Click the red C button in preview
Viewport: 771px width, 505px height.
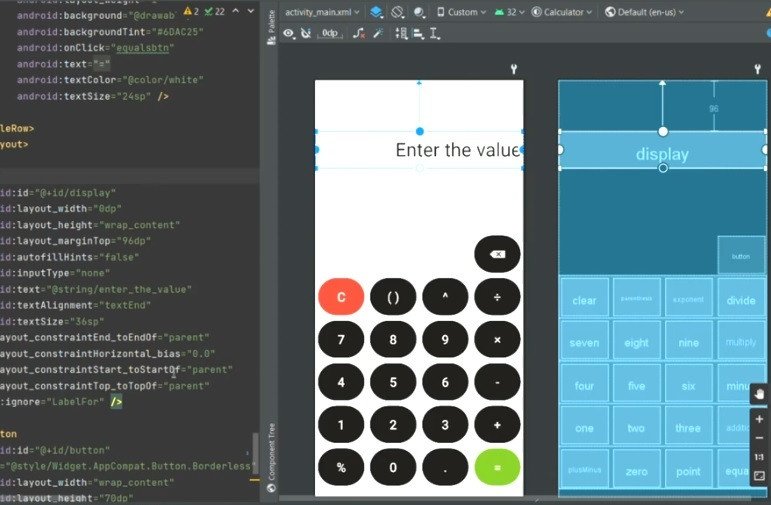pyautogui.click(x=341, y=297)
